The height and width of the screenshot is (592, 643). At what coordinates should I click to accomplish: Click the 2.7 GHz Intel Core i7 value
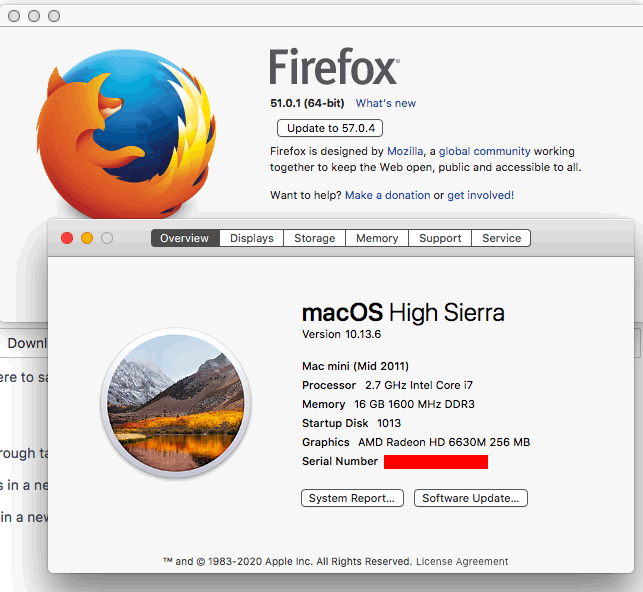[419, 385]
